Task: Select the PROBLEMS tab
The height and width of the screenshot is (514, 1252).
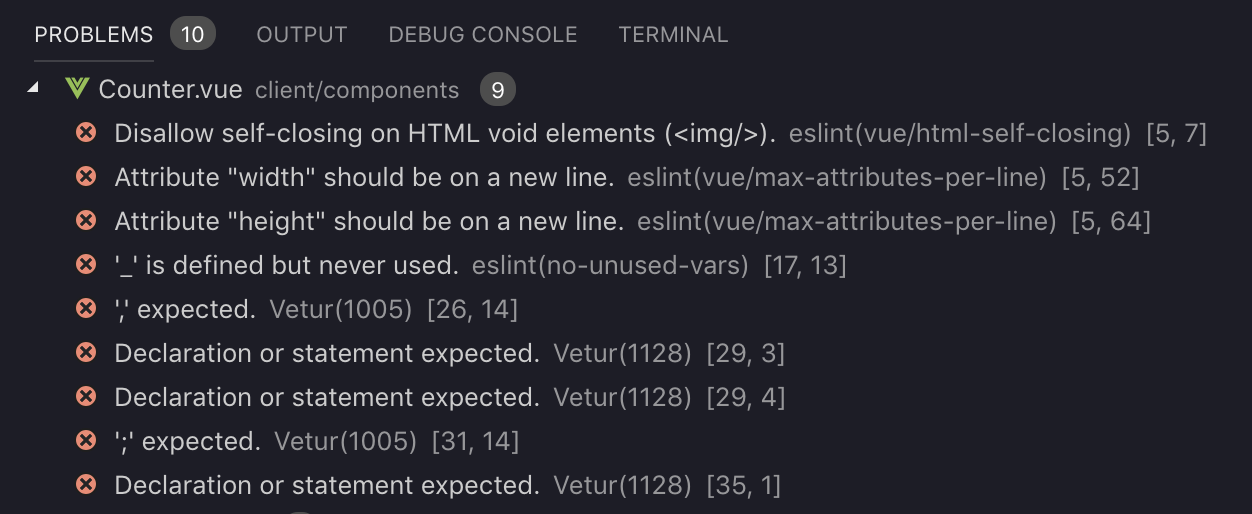Action: [x=94, y=34]
